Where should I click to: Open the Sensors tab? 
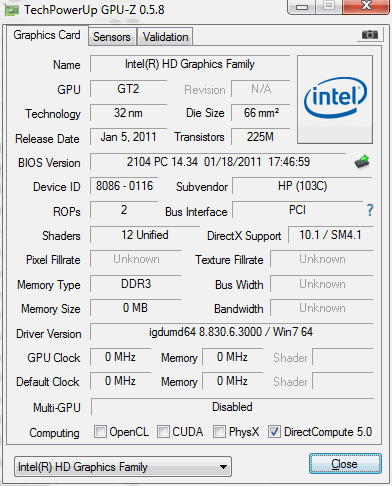coord(112,37)
